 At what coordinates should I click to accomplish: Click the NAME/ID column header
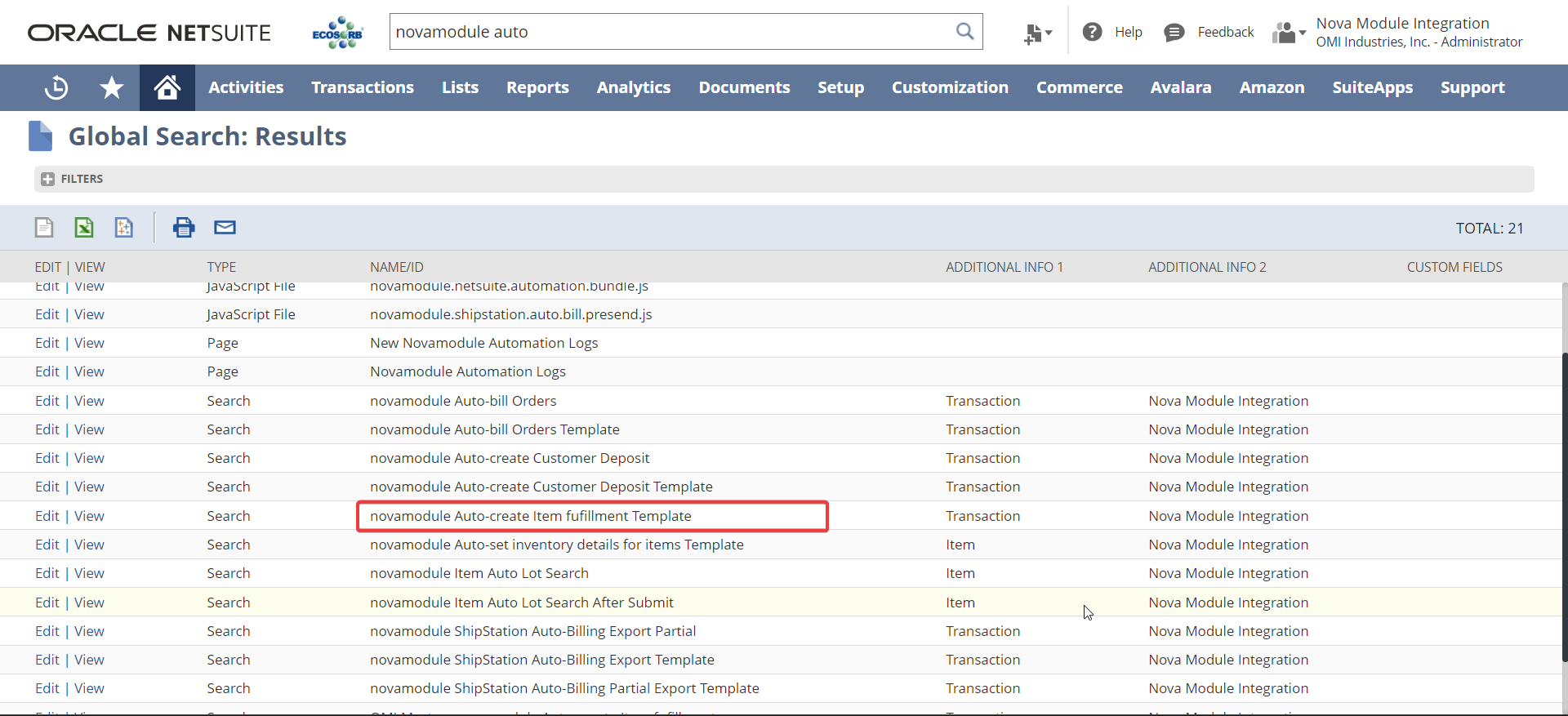397,267
